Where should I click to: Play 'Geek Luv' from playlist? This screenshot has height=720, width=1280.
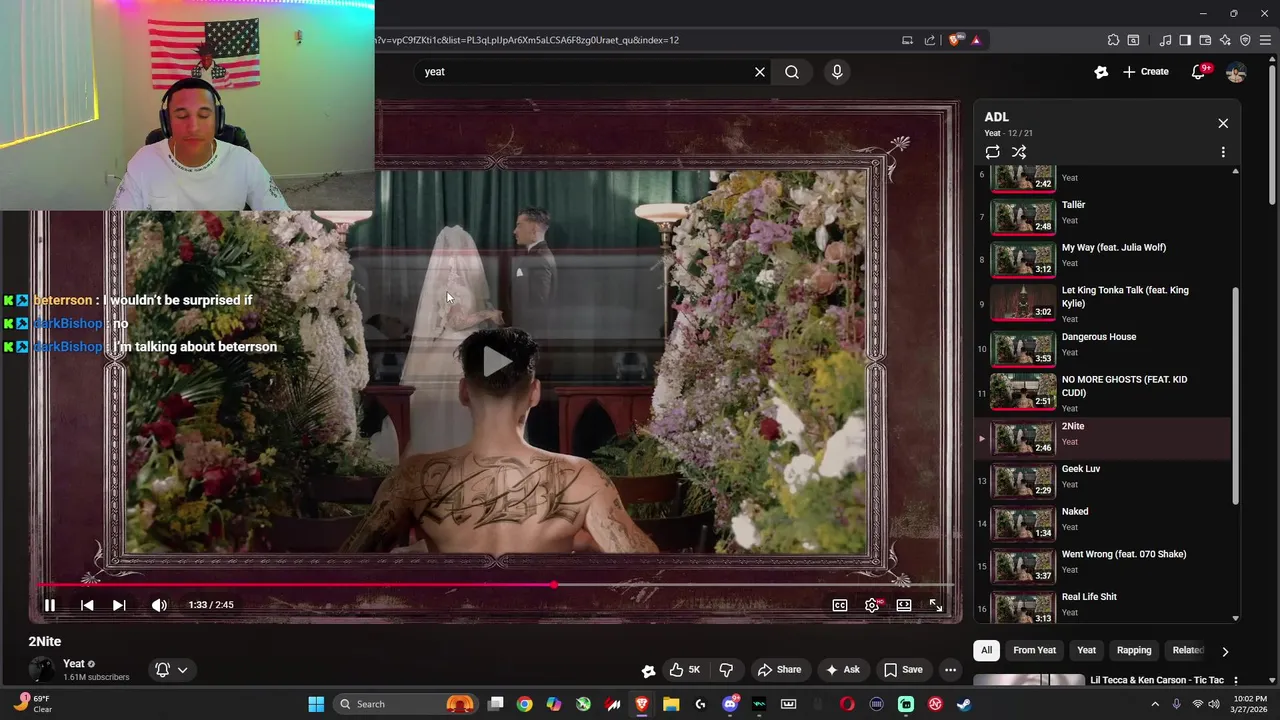(x=1102, y=481)
